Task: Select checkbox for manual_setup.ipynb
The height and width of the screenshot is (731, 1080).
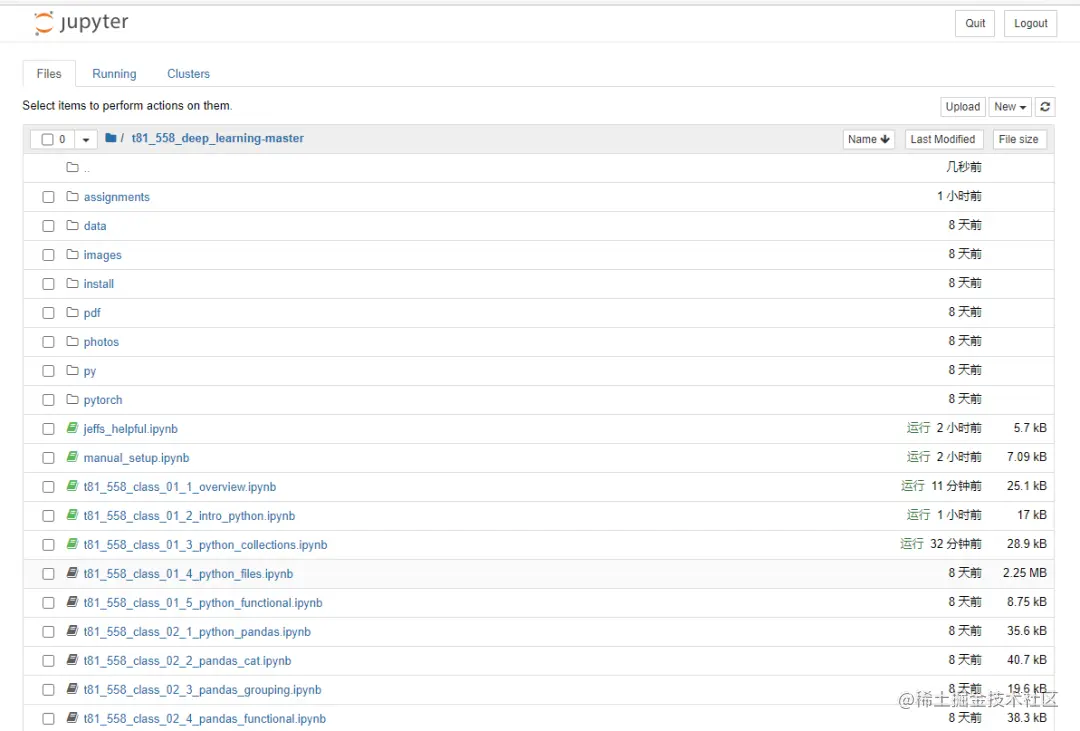Action: (x=48, y=457)
